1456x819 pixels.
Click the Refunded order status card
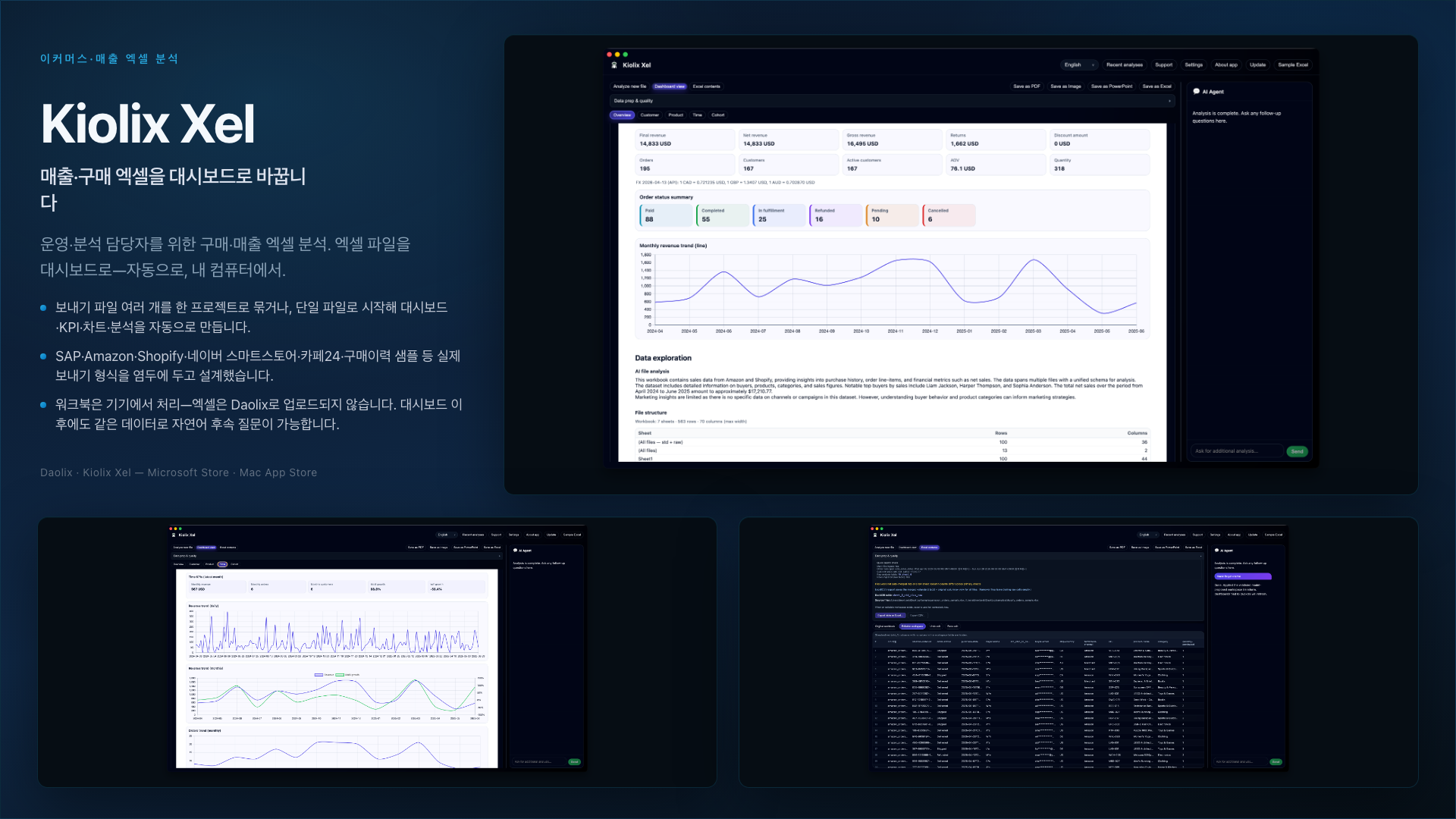836,215
